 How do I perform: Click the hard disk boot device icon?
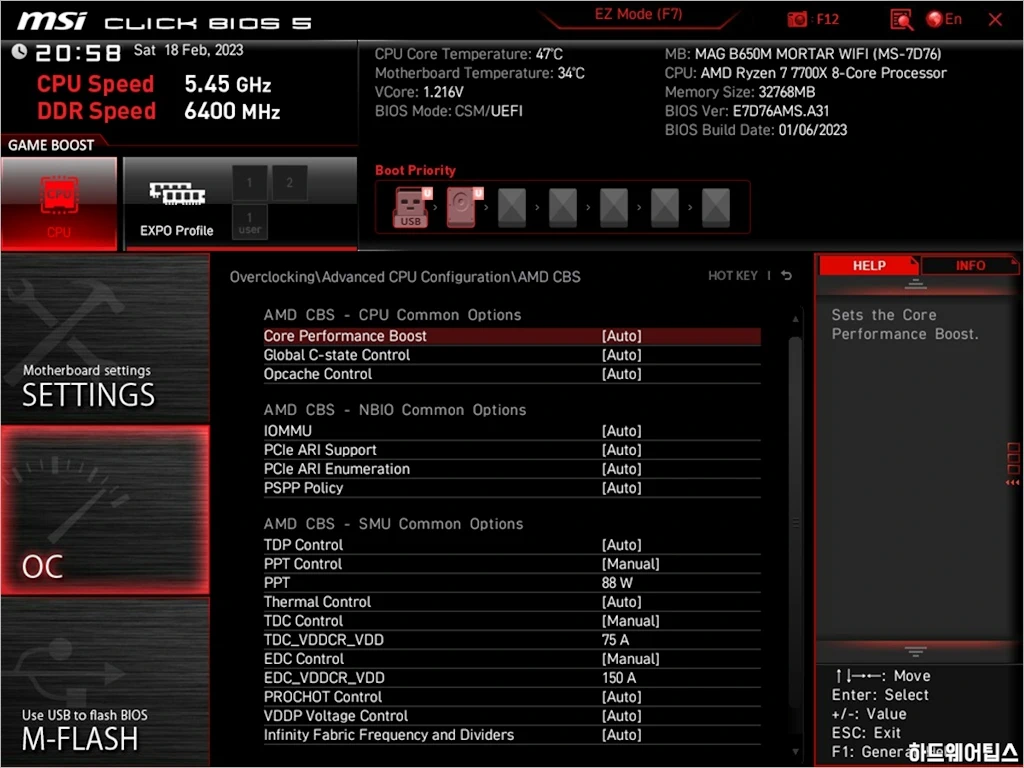[x=462, y=207]
